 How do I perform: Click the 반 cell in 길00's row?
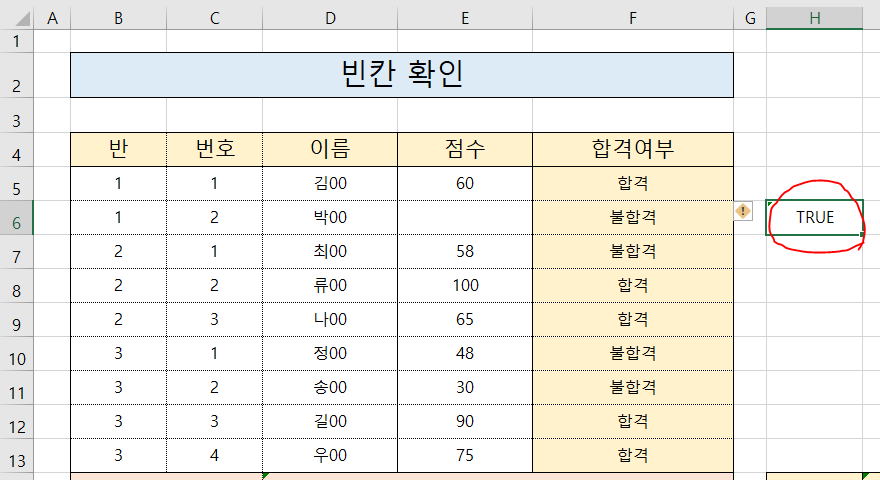click(x=118, y=421)
